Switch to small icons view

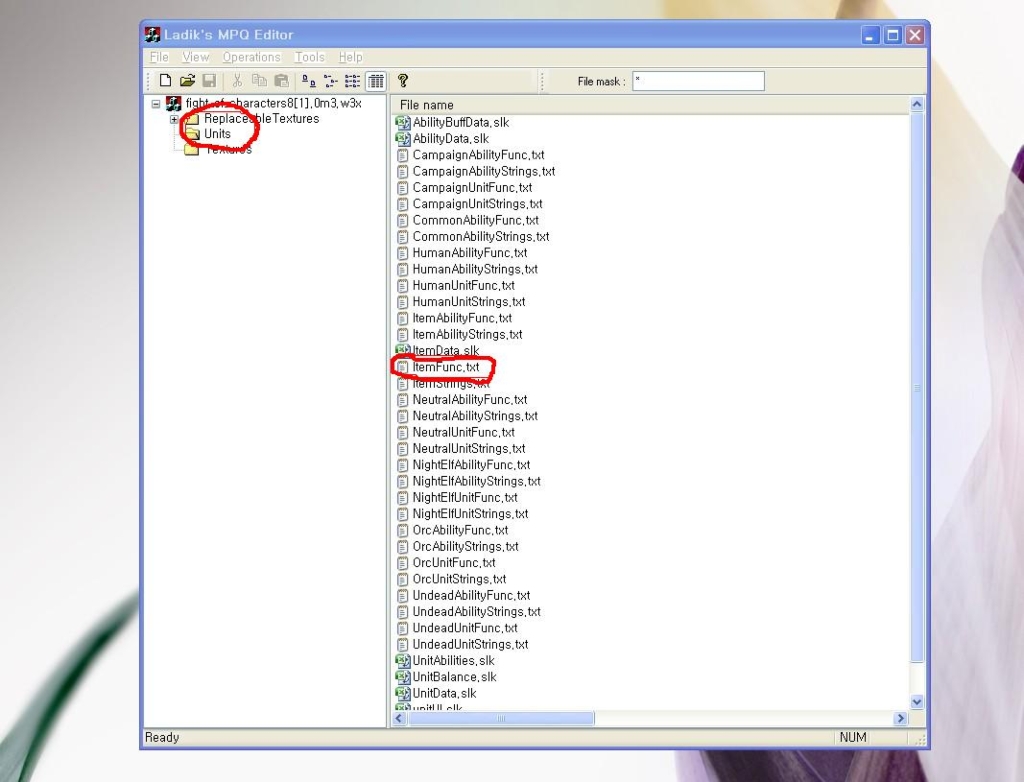tap(330, 81)
